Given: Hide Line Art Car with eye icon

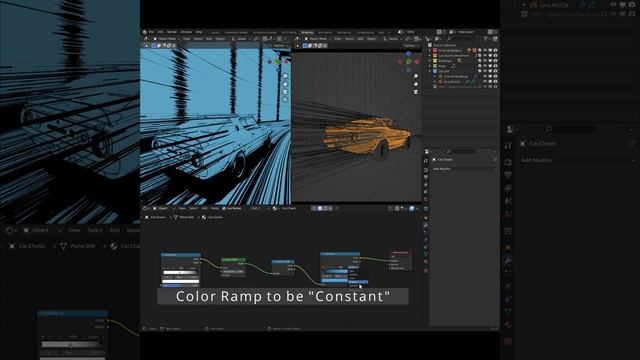Looking at the screenshot, I should (x=485, y=81).
